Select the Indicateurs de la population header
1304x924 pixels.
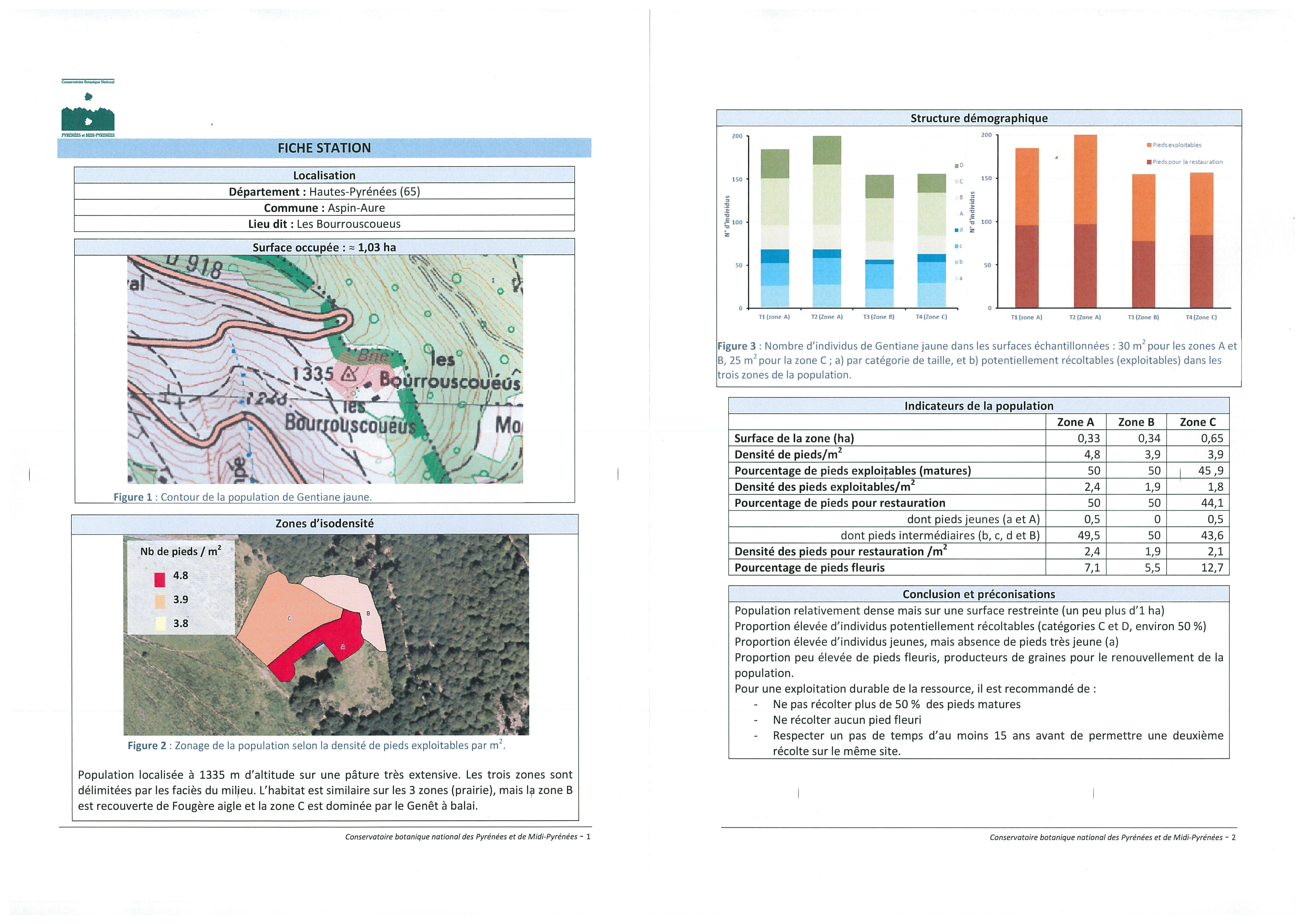point(979,406)
